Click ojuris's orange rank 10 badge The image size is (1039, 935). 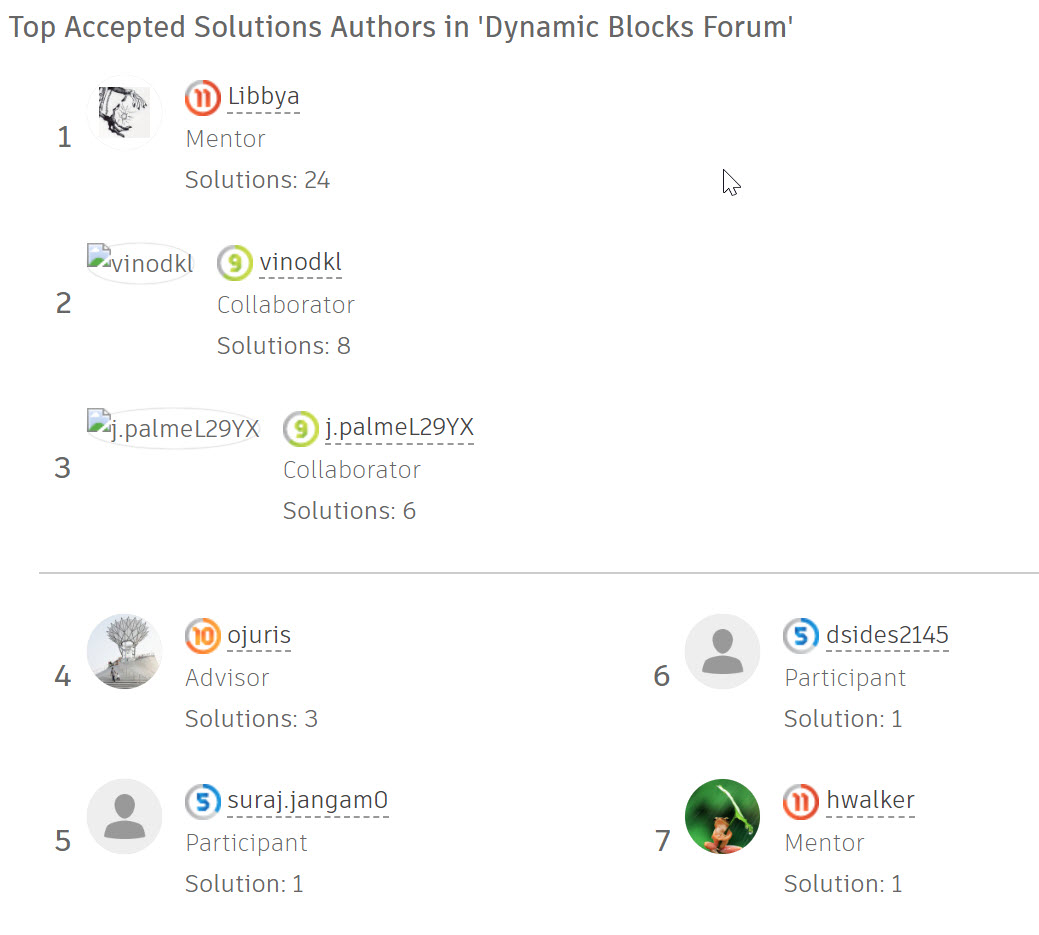click(x=201, y=636)
